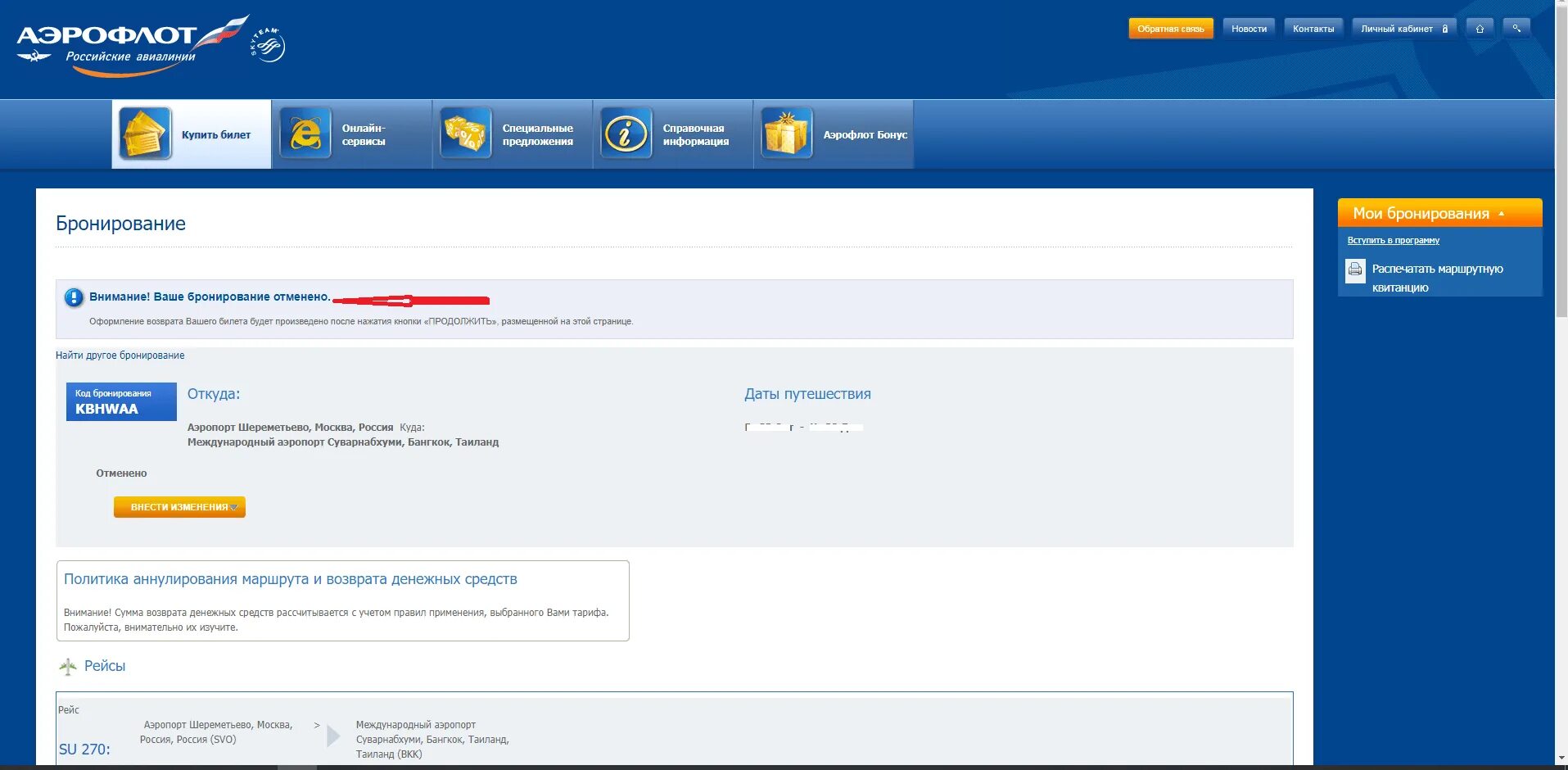Image resolution: width=1568 pixels, height=770 pixels.
Task: Click the Бронирование page title
Action: click(x=120, y=224)
